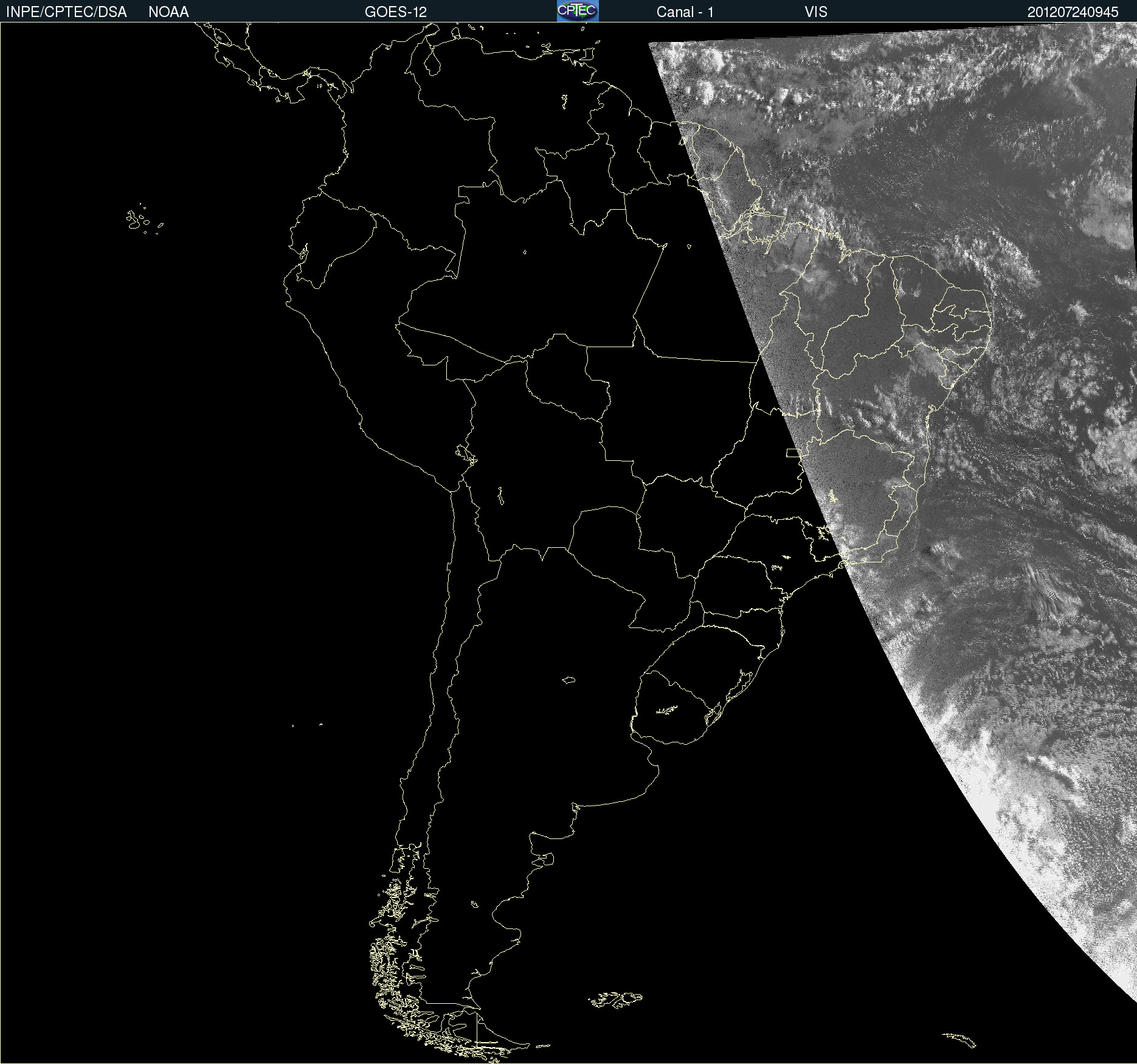Select the 'GOES-12' satellite label
Screen dimensions: 1137x1064
[x=396, y=12]
